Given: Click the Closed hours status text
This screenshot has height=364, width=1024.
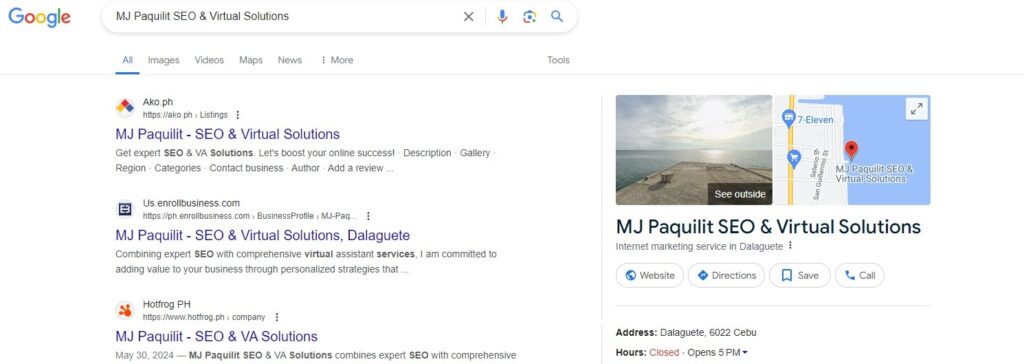Looking at the screenshot, I should pyautogui.click(x=664, y=352).
